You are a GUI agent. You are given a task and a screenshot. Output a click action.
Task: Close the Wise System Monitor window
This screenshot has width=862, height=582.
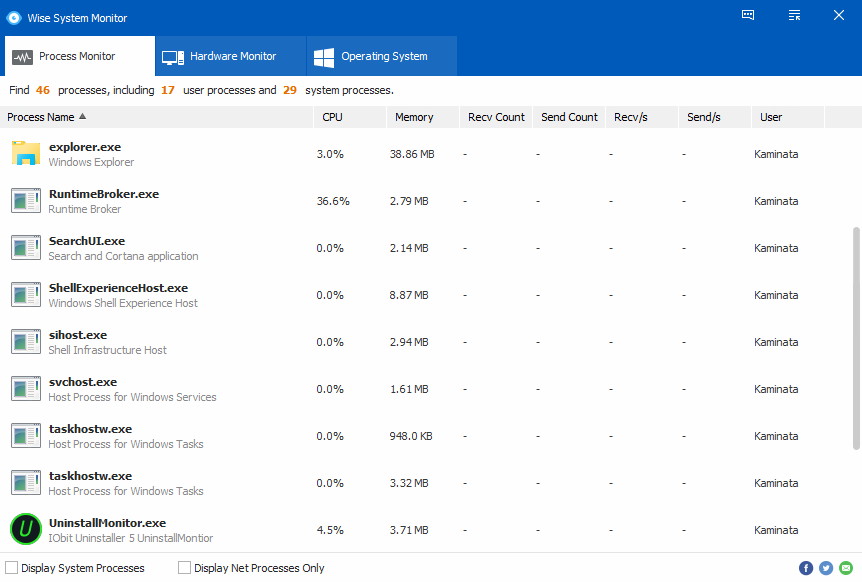(x=838, y=15)
